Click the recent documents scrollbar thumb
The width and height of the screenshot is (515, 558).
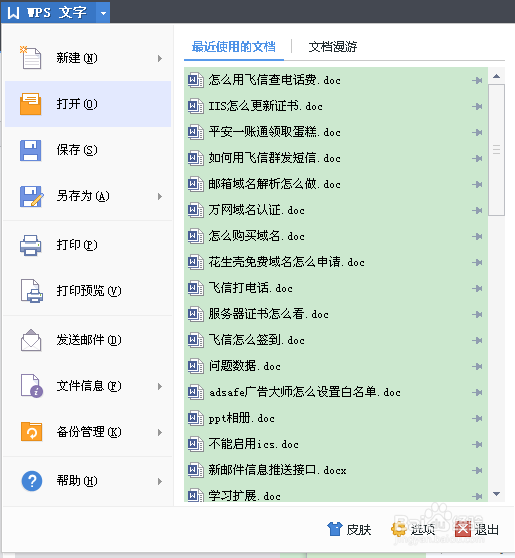coord(496,150)
